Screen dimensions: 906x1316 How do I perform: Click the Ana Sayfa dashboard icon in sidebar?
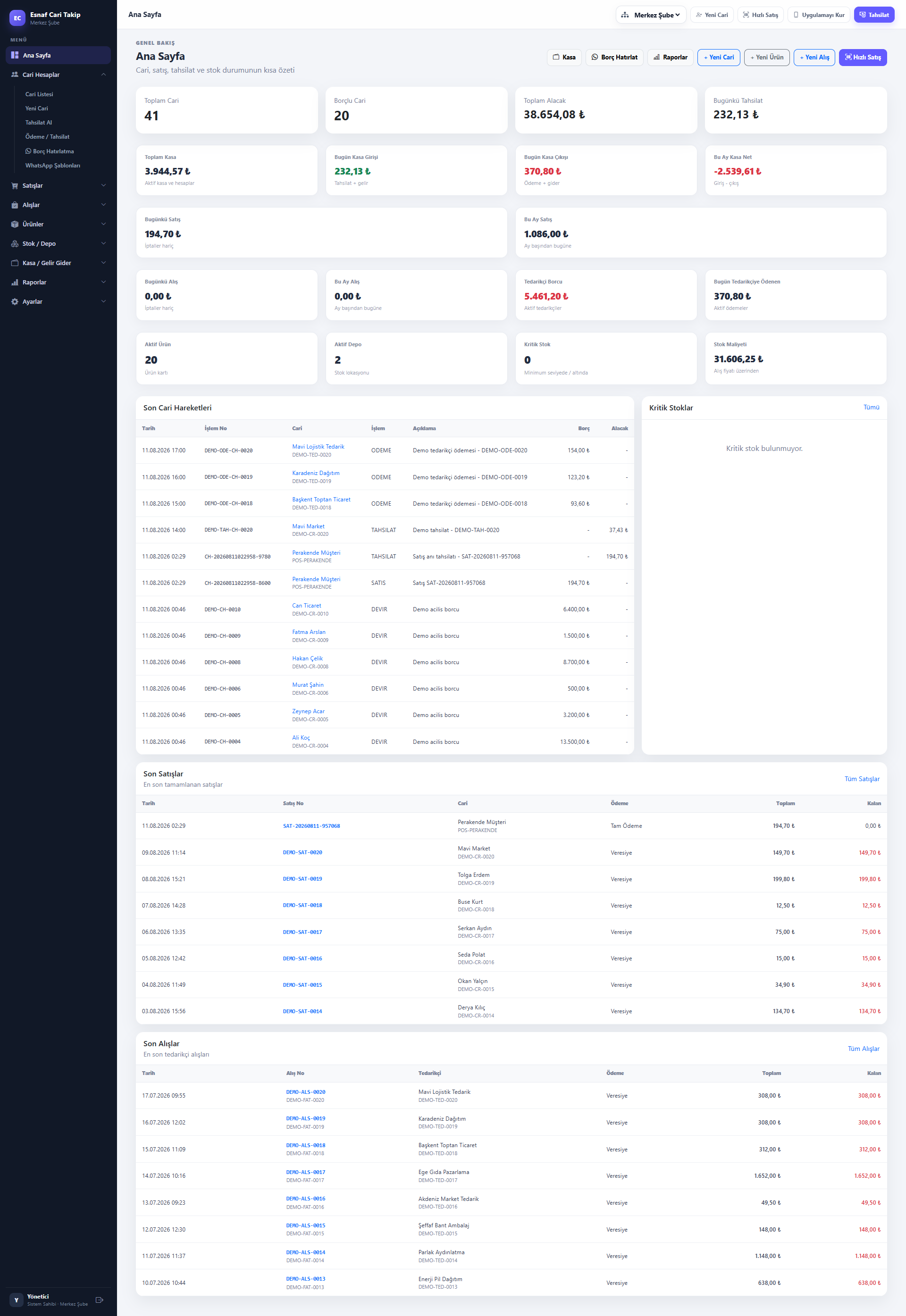click(x=15, y=55)
